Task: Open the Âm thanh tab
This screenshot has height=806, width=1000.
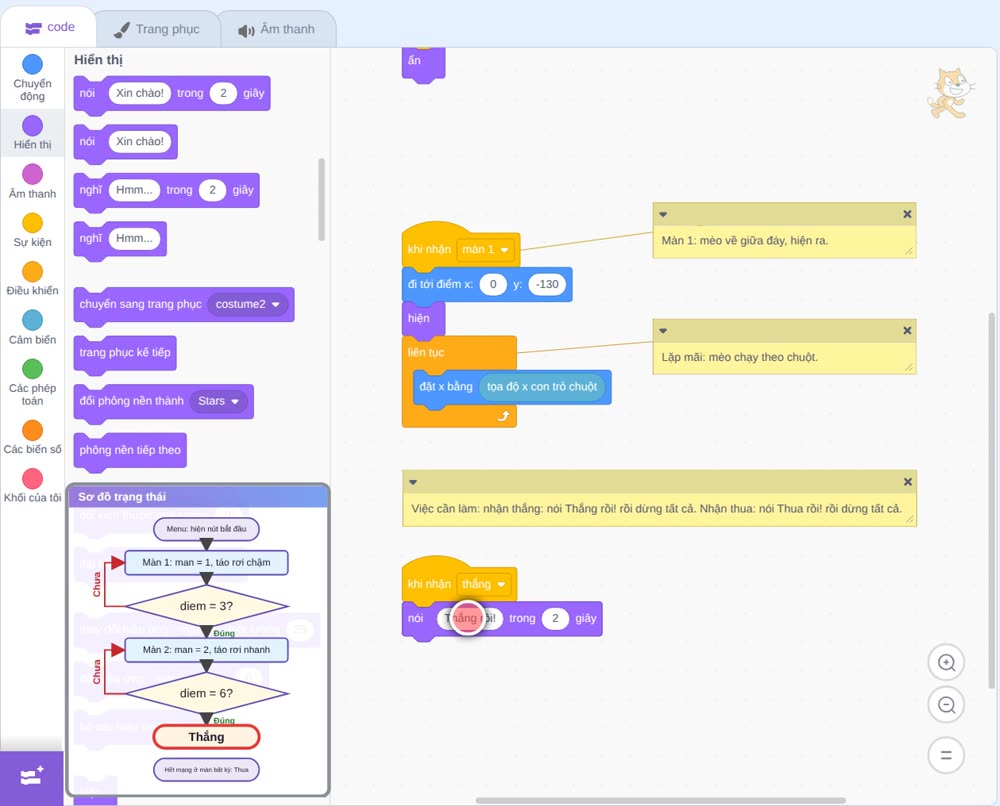Action: pos(277,29)
